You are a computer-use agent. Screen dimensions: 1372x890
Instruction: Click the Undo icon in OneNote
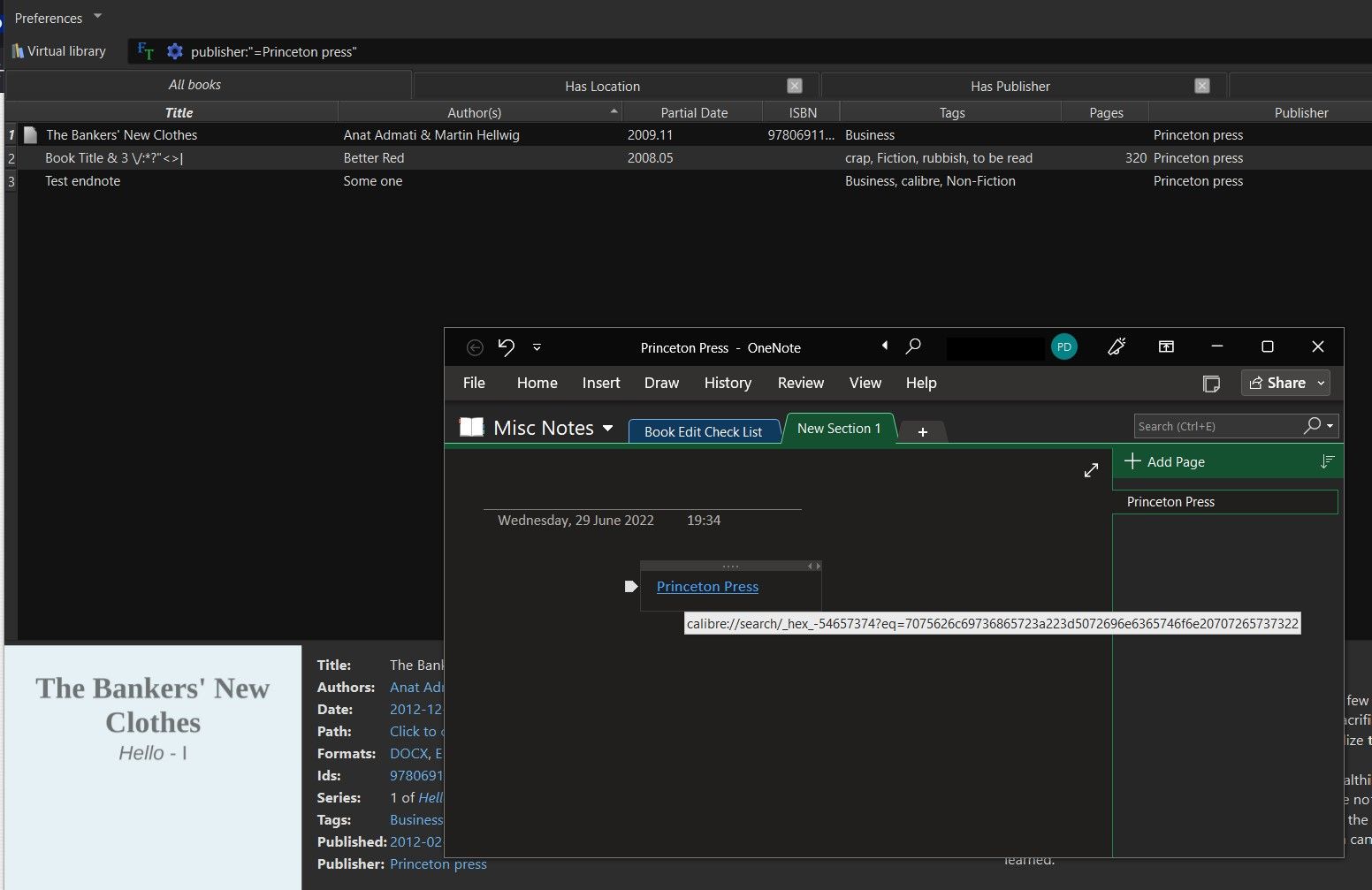coord(507,347)
